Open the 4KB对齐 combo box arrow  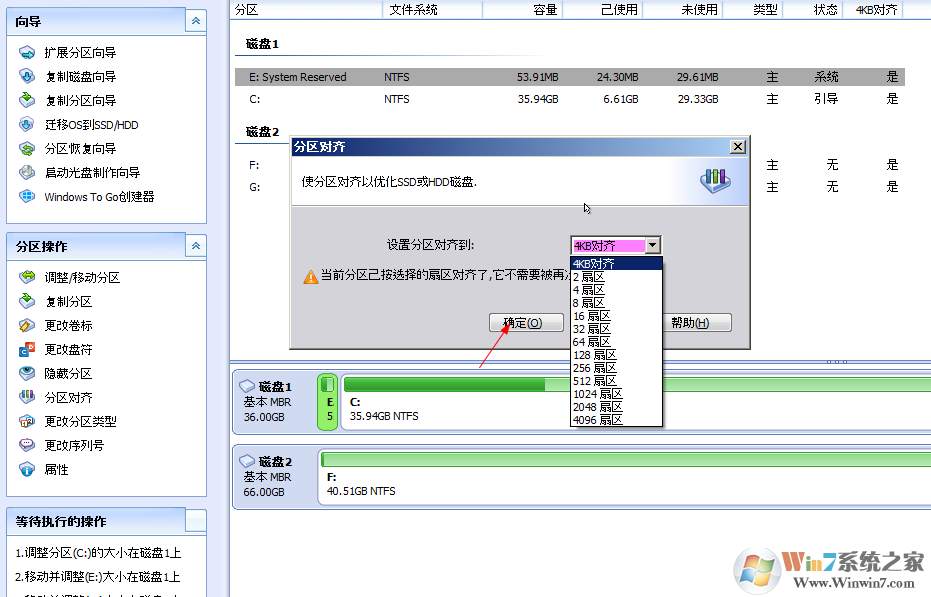652,245
